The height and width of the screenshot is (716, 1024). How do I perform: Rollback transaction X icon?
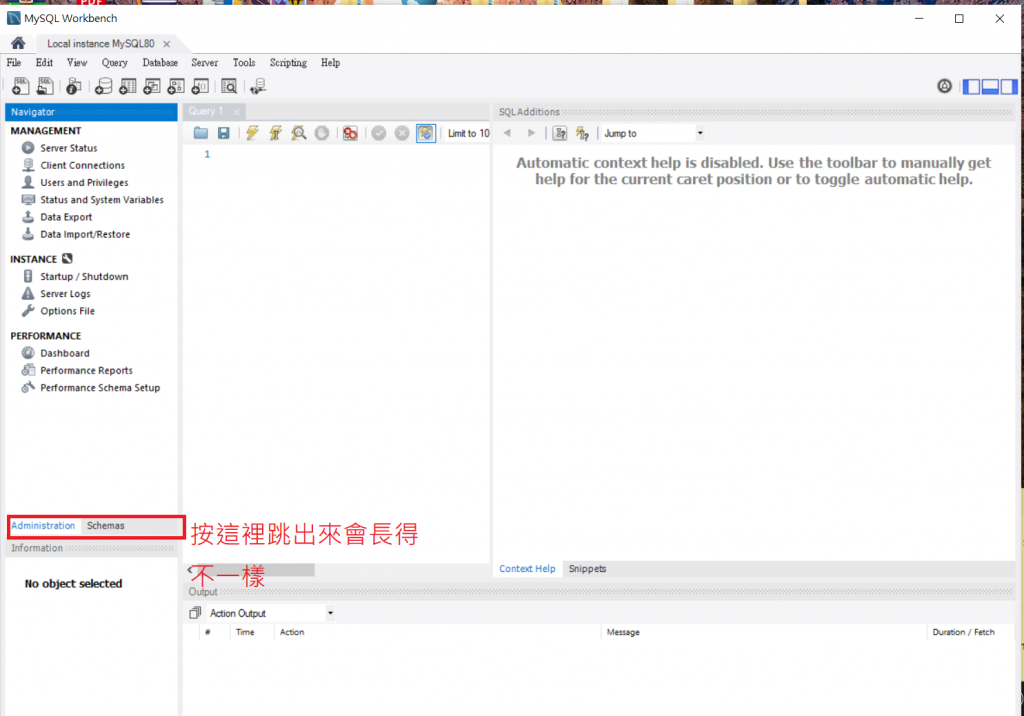click(402, 133)
